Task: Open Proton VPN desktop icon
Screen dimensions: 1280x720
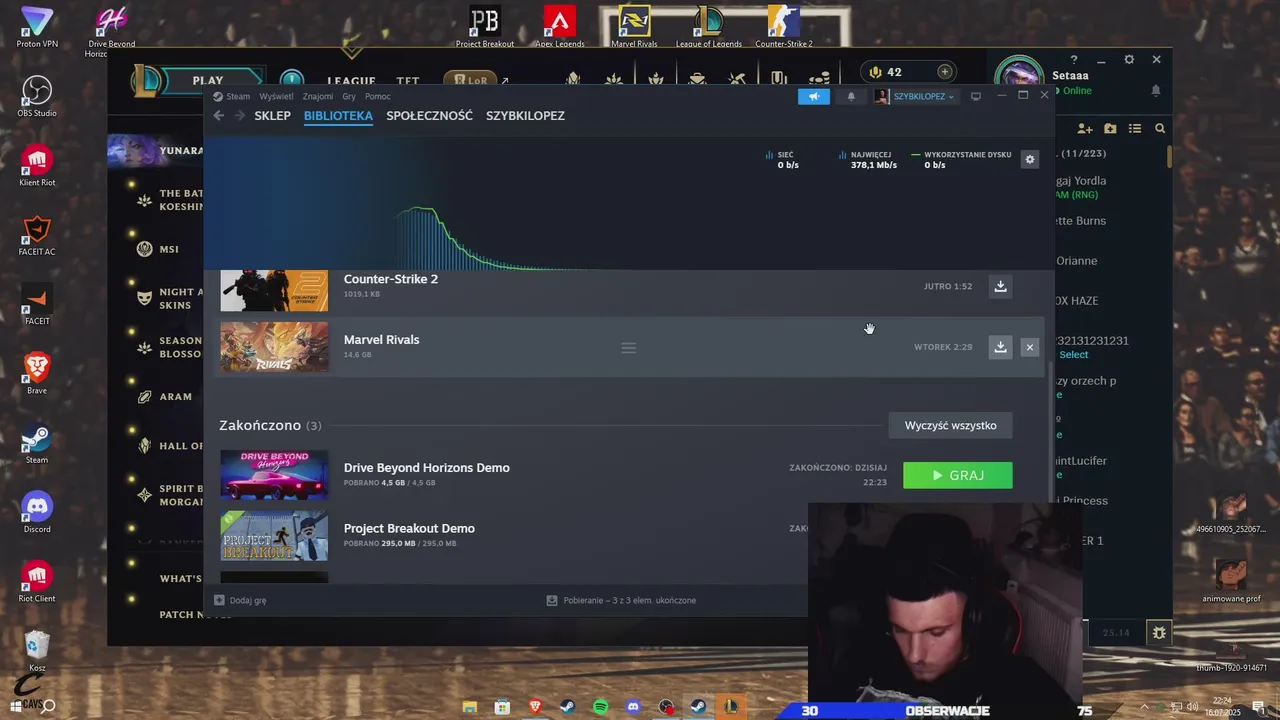Action: tap(37, 28)
